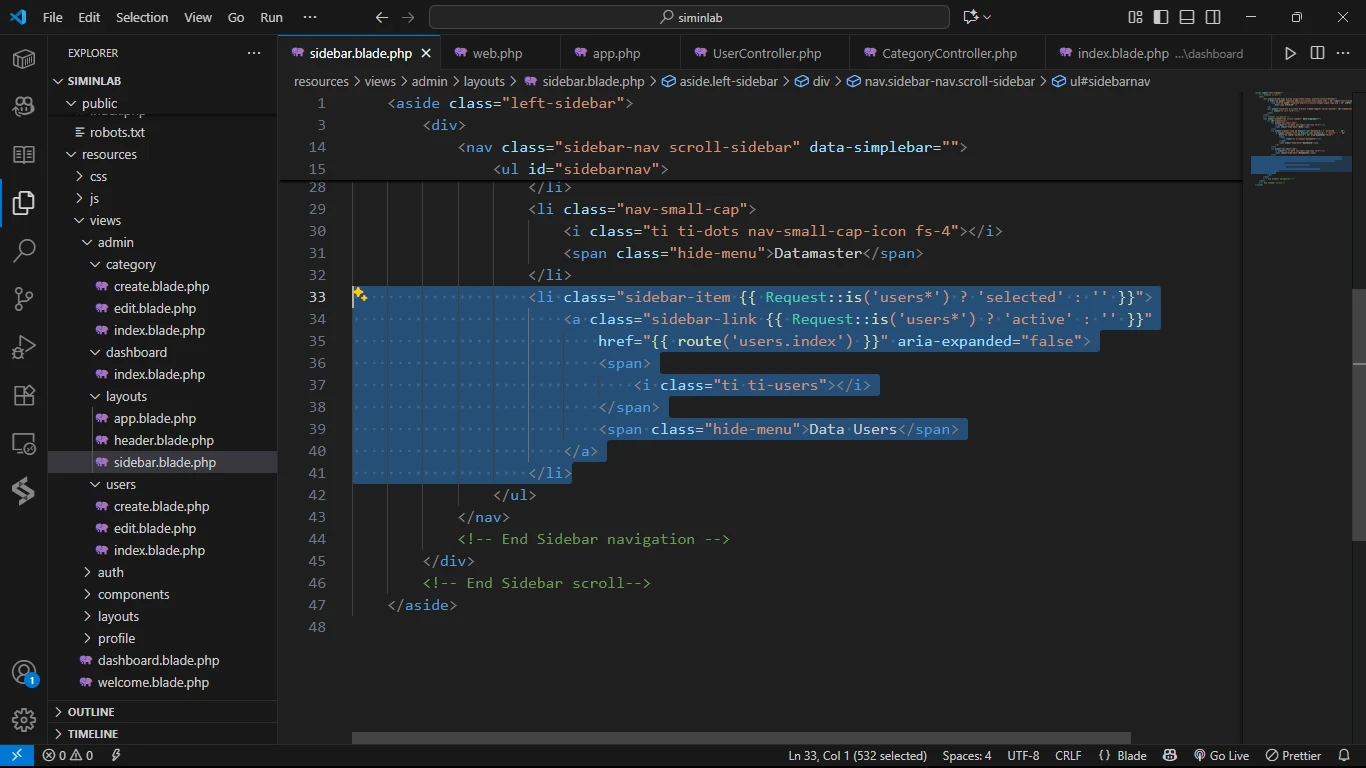Click Prettier in the status bar

click(x=1294, y=756)
